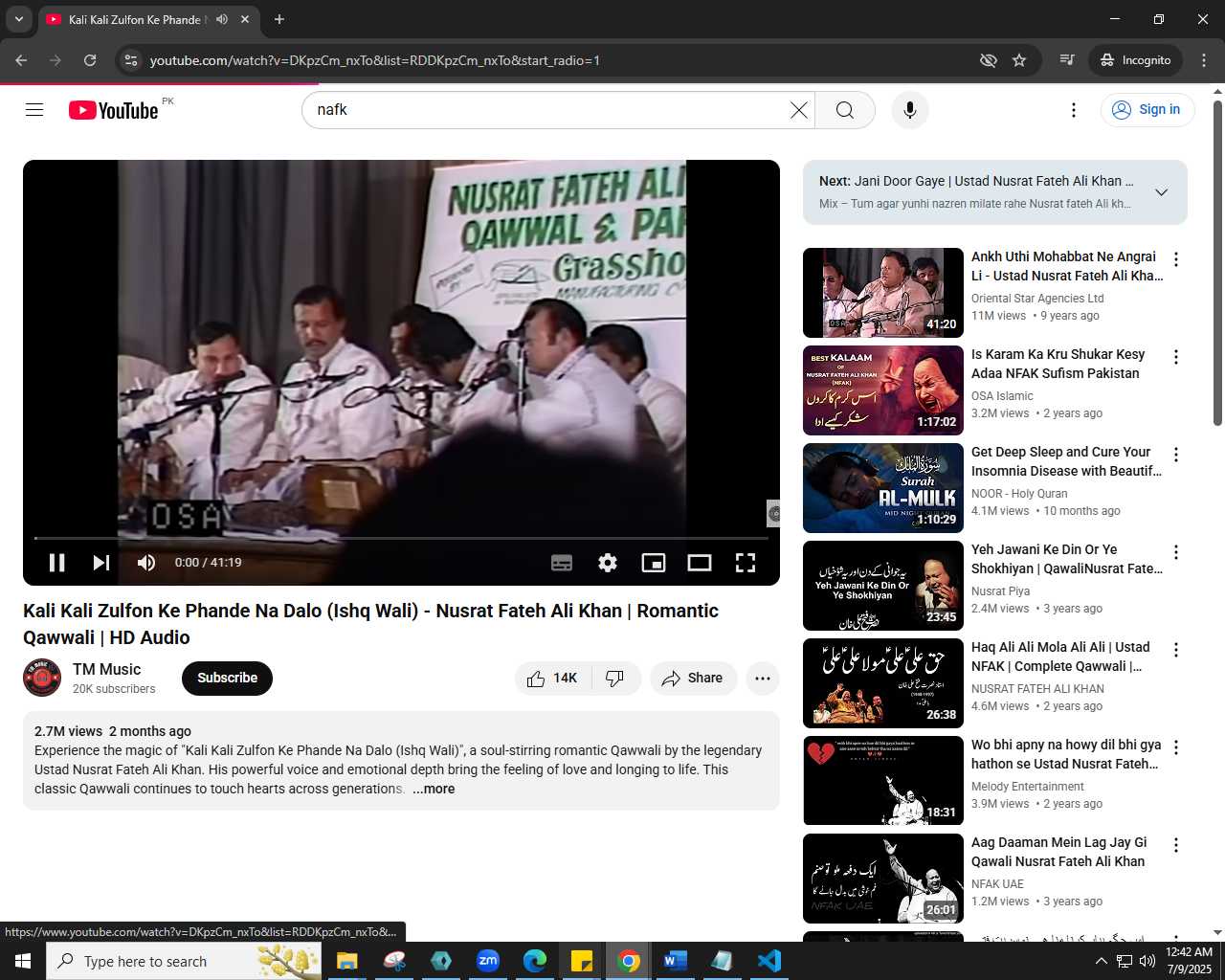Pause the playing video
This screenshot has width=1225, height=980.
click(x=57, y=563)
